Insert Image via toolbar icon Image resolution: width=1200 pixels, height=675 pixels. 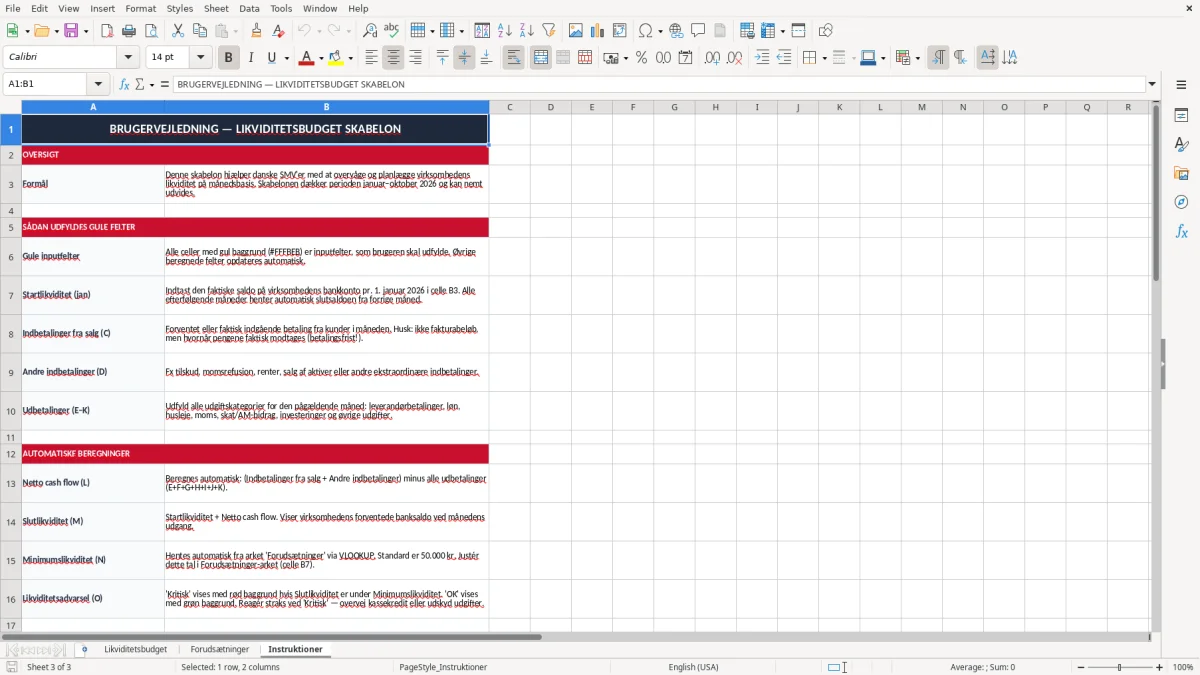576,31
